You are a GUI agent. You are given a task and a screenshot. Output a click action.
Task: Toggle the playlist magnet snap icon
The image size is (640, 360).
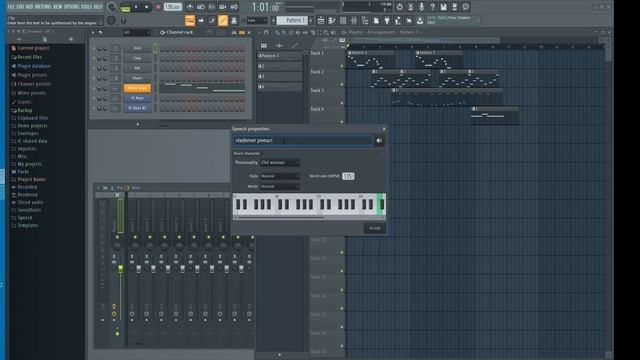(266, 32)
